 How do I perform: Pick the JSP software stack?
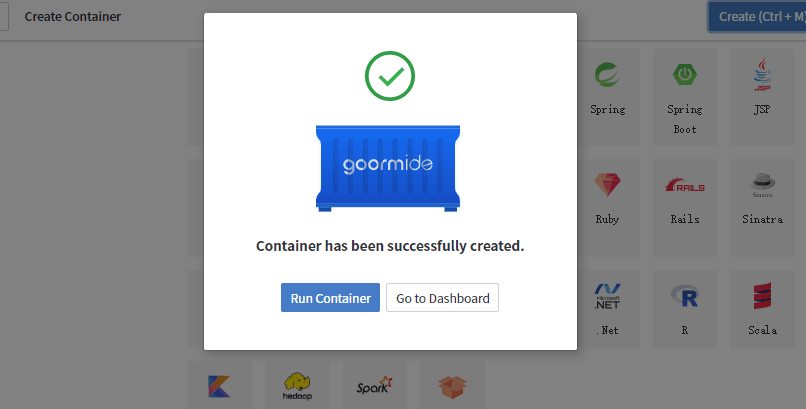762,76
